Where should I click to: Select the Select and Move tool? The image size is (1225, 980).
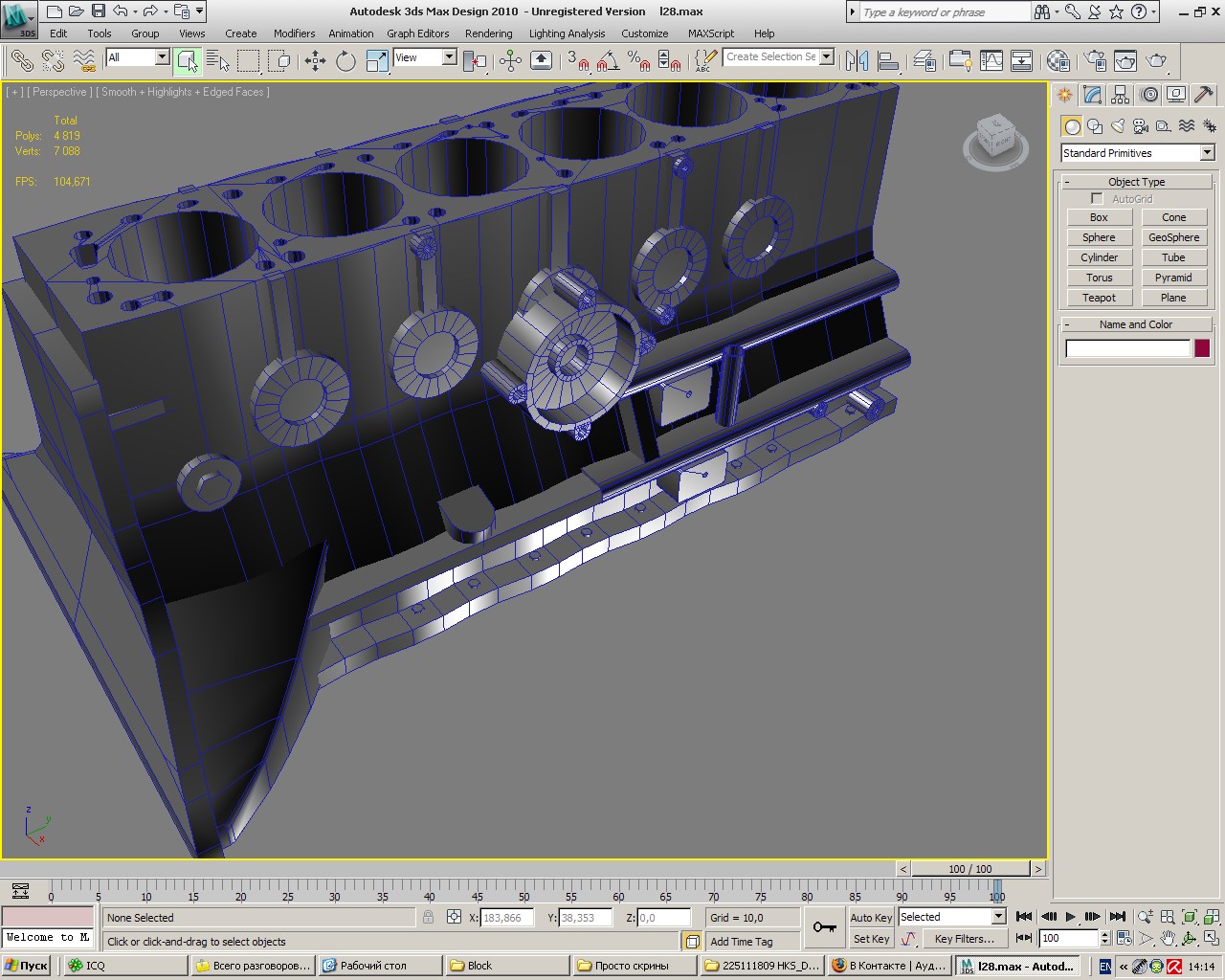315,61
